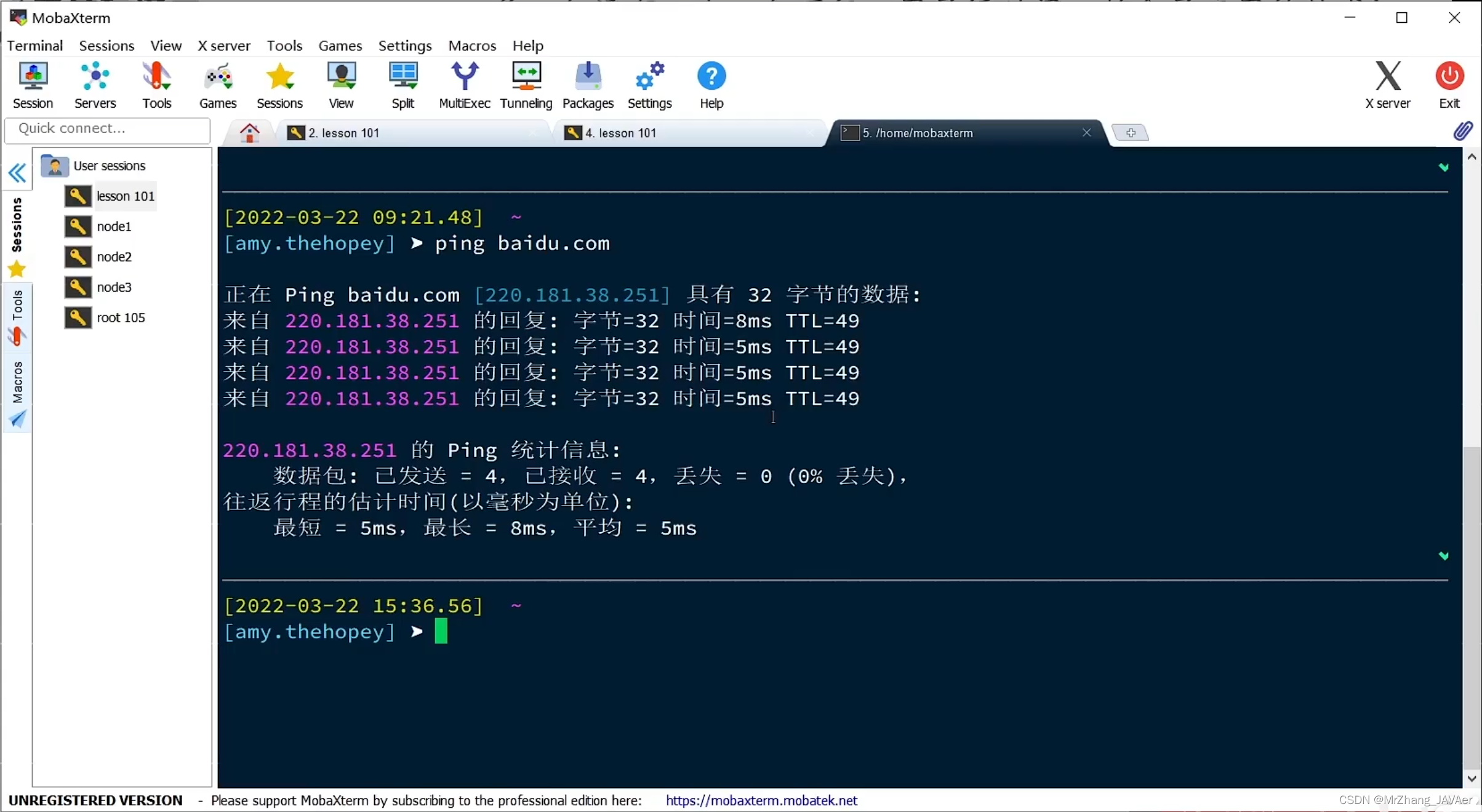Click green fold arrow above ping output

pos(1443,167)
